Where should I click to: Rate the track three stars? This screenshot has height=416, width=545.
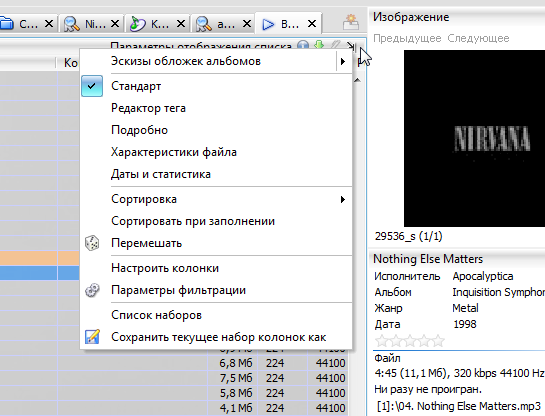(410, 341)
